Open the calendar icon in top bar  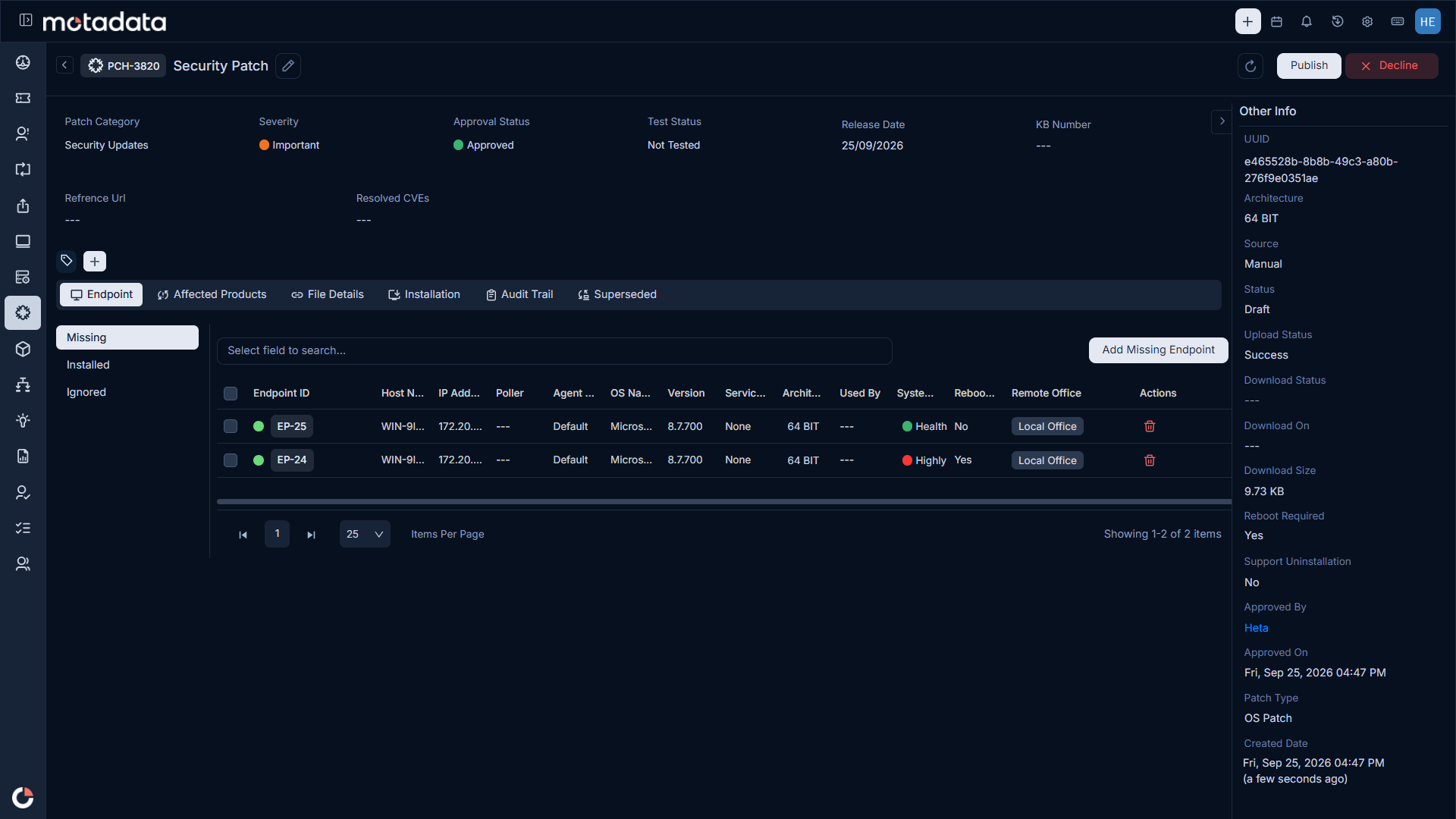(x=1277, y=21)
